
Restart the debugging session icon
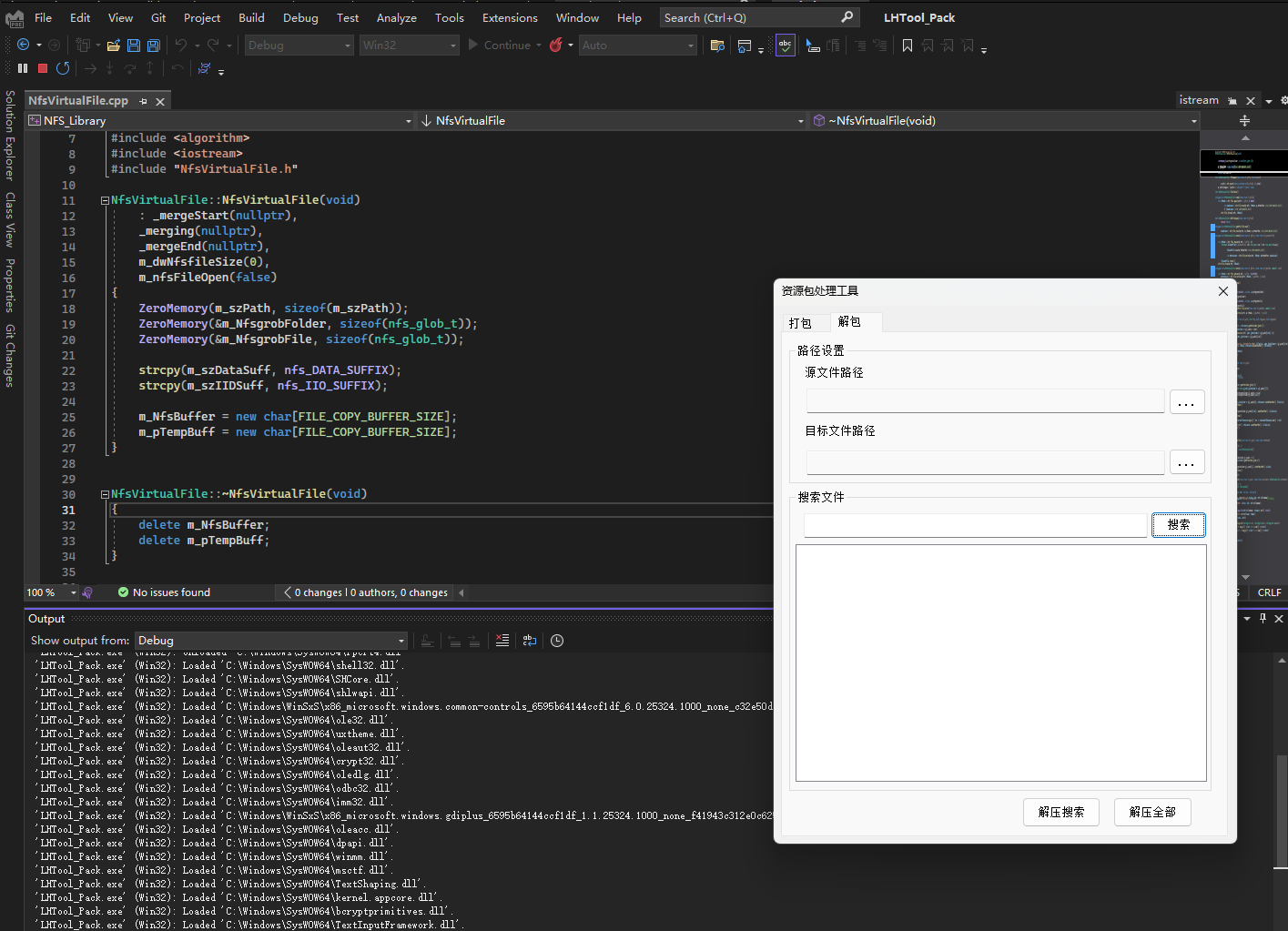63,68
